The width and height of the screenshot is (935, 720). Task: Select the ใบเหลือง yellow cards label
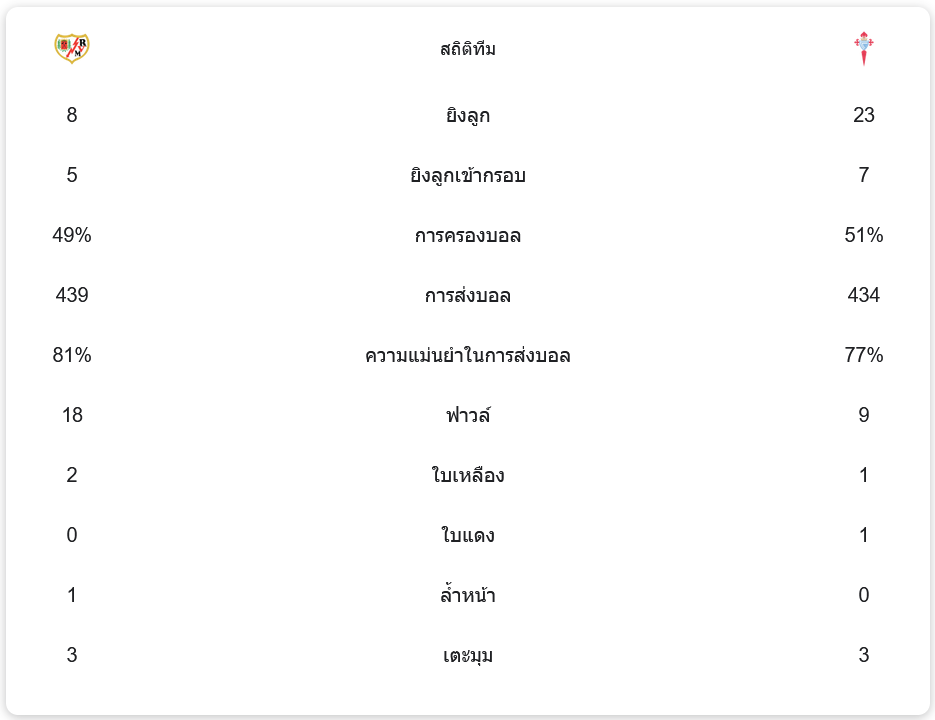[468, 476]
